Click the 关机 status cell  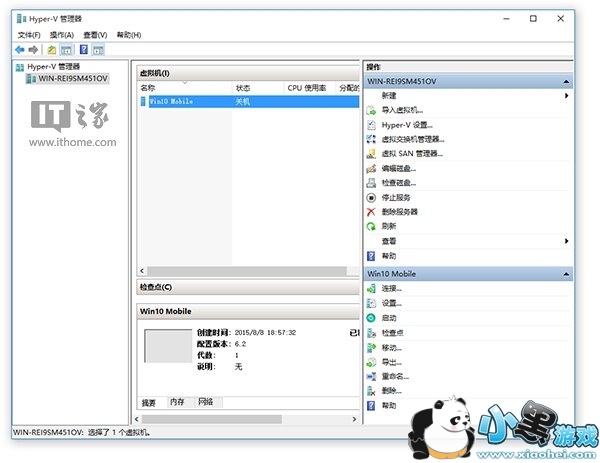pyautogui.click(x=243, y=101)
